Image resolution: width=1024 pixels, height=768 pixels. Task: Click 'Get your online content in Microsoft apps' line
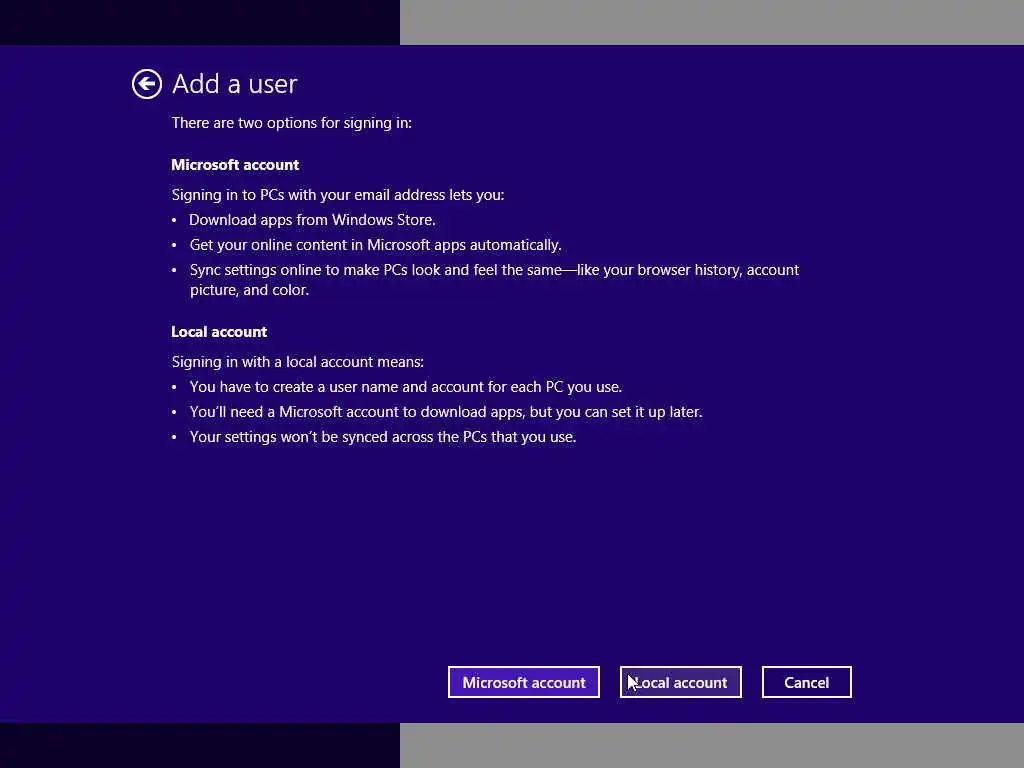click(376, 245)
